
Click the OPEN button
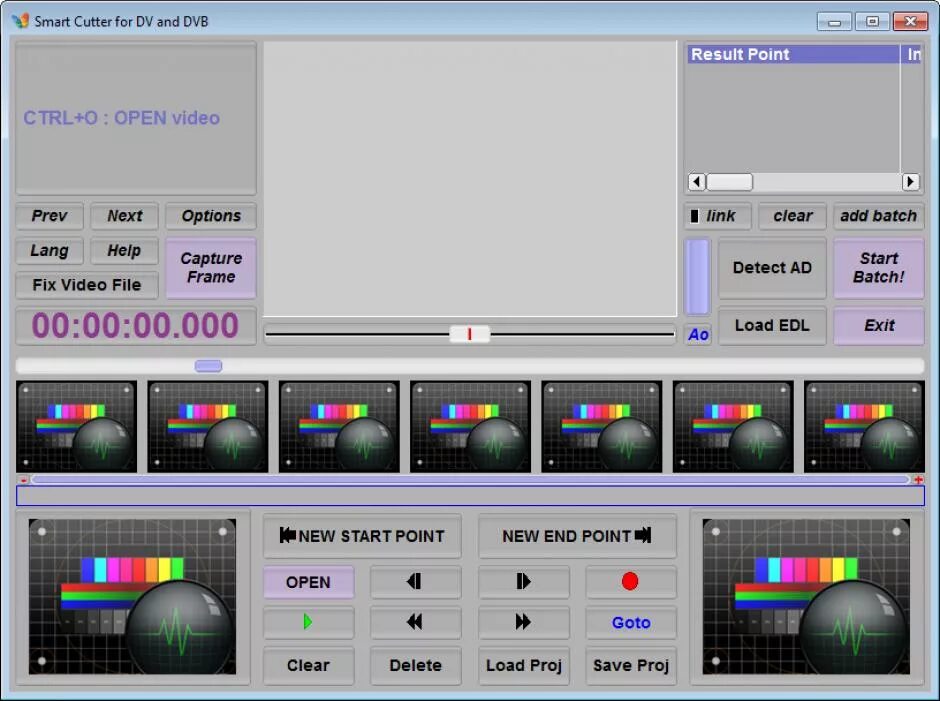308,582
